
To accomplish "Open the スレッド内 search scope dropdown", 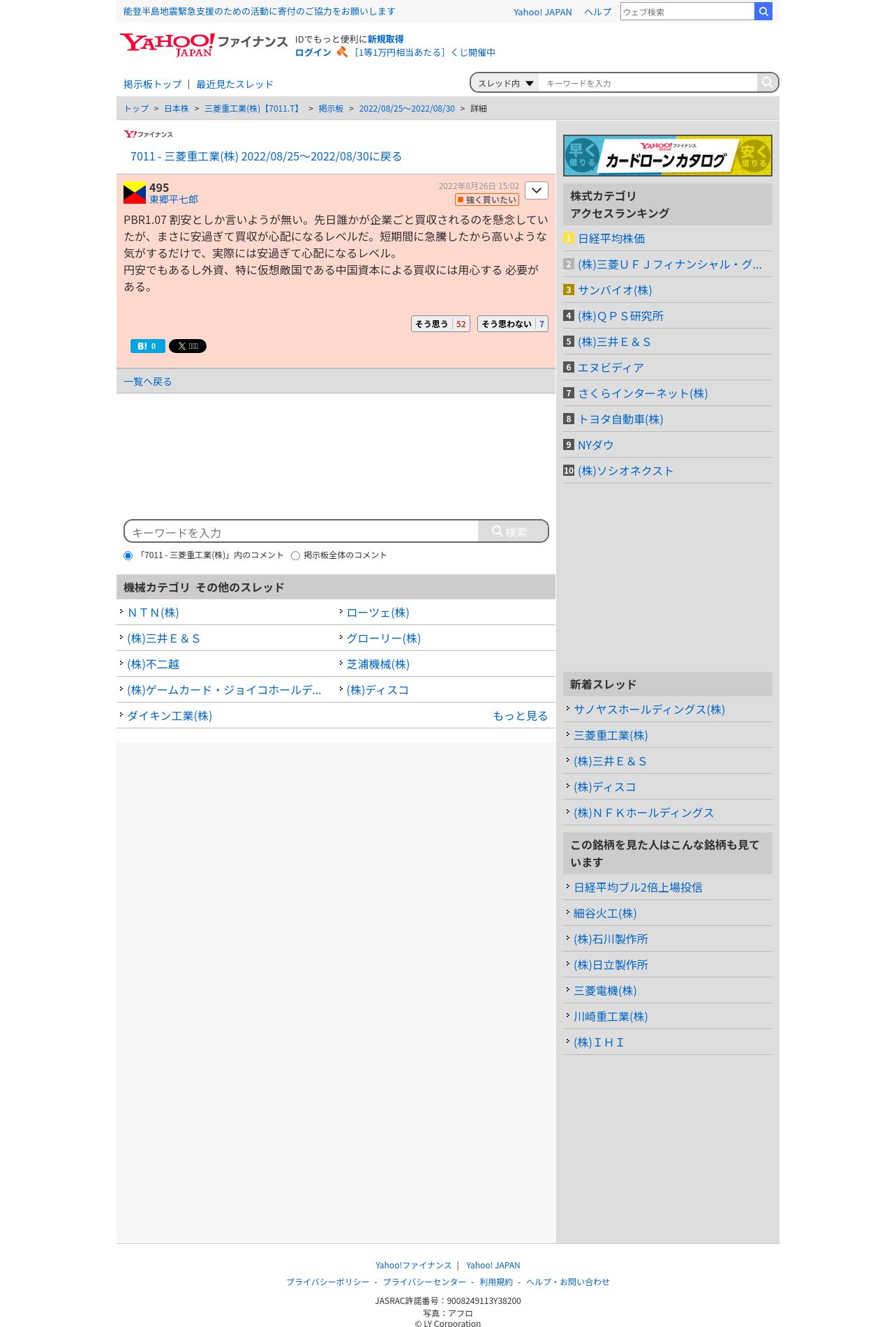I will point(505,83).
